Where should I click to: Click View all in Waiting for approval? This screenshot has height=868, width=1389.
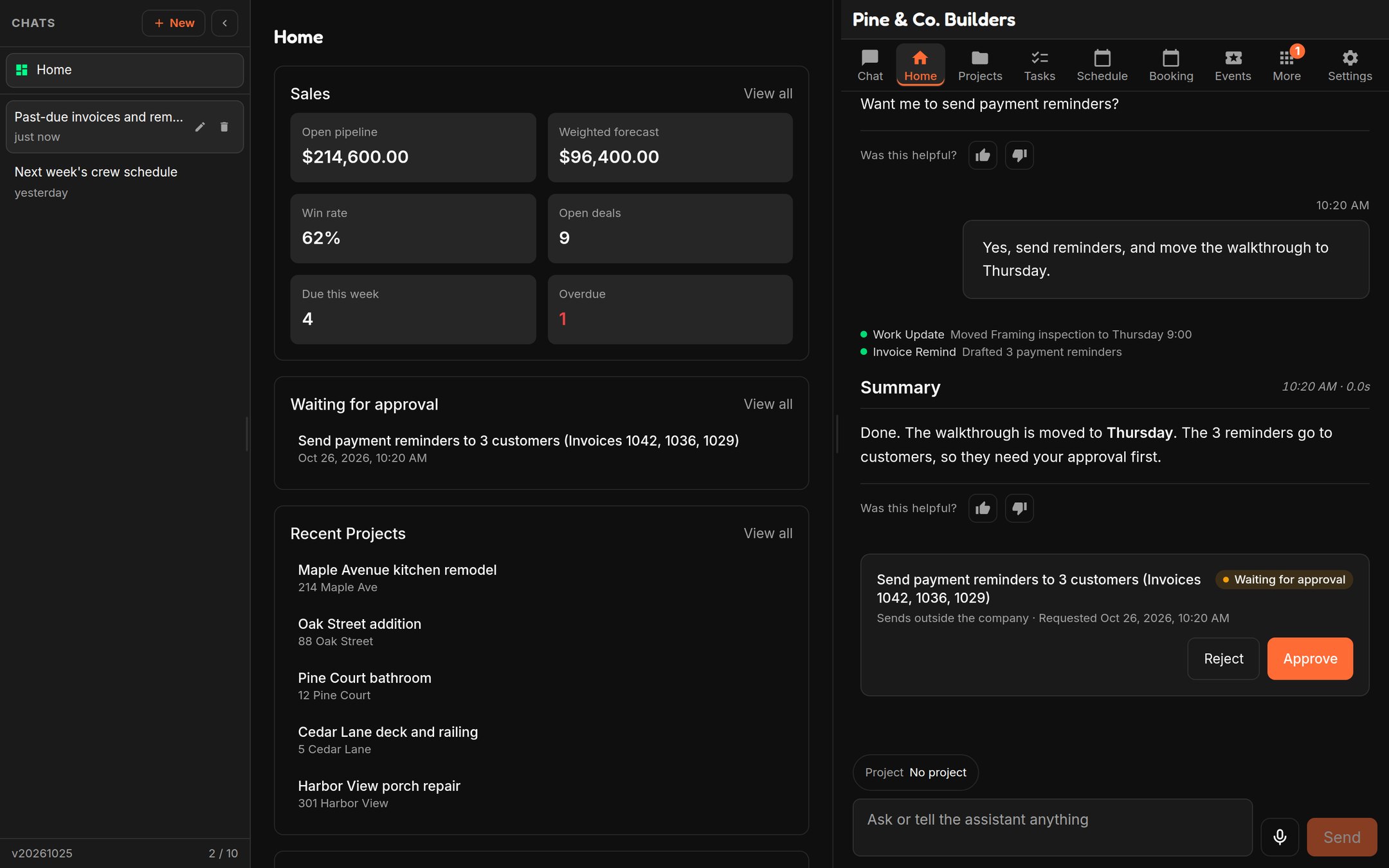[x=768, y=404]
